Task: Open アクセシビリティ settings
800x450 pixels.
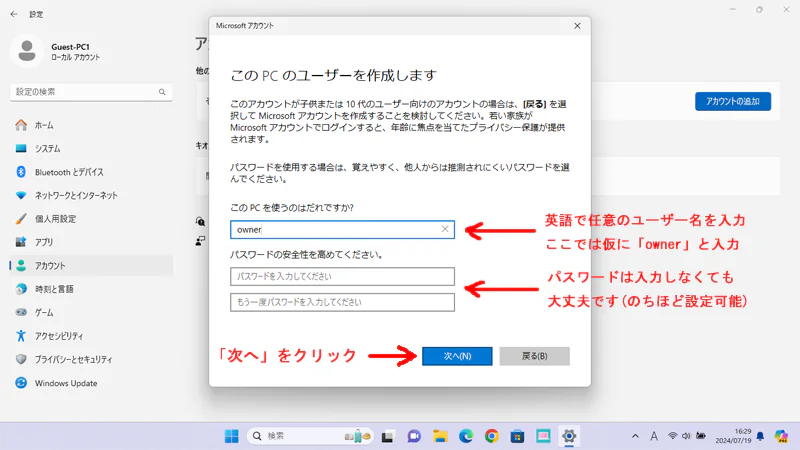Action: click(x=92, y=336)
